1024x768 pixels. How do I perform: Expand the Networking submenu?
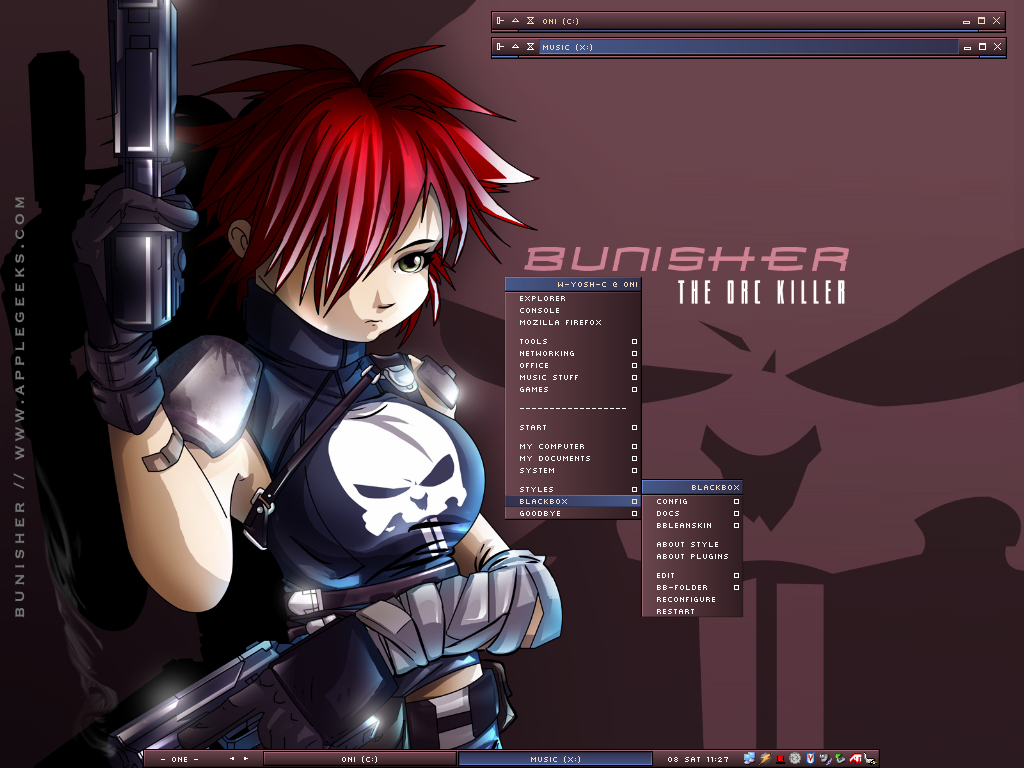tap(573, 353)
